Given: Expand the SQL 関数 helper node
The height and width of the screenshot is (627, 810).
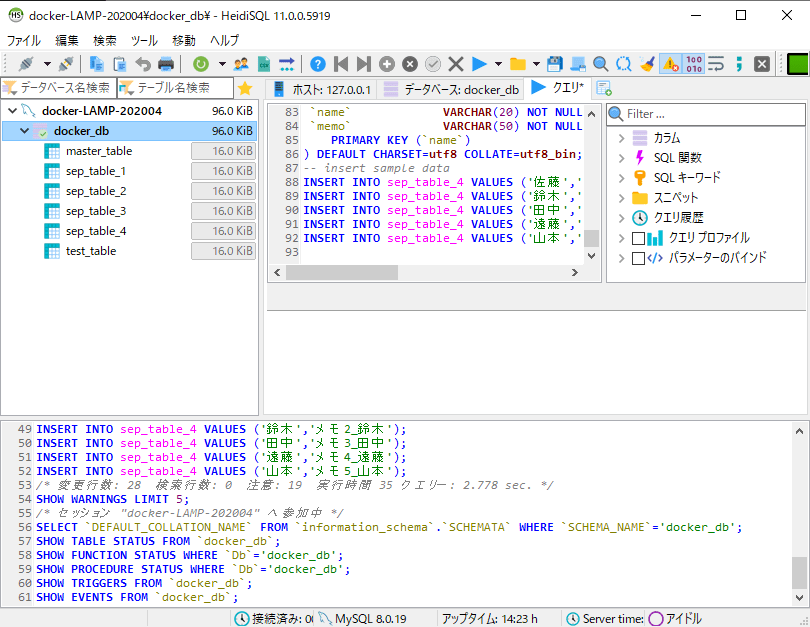Looking at the screenshot, I should click(622, 158).
